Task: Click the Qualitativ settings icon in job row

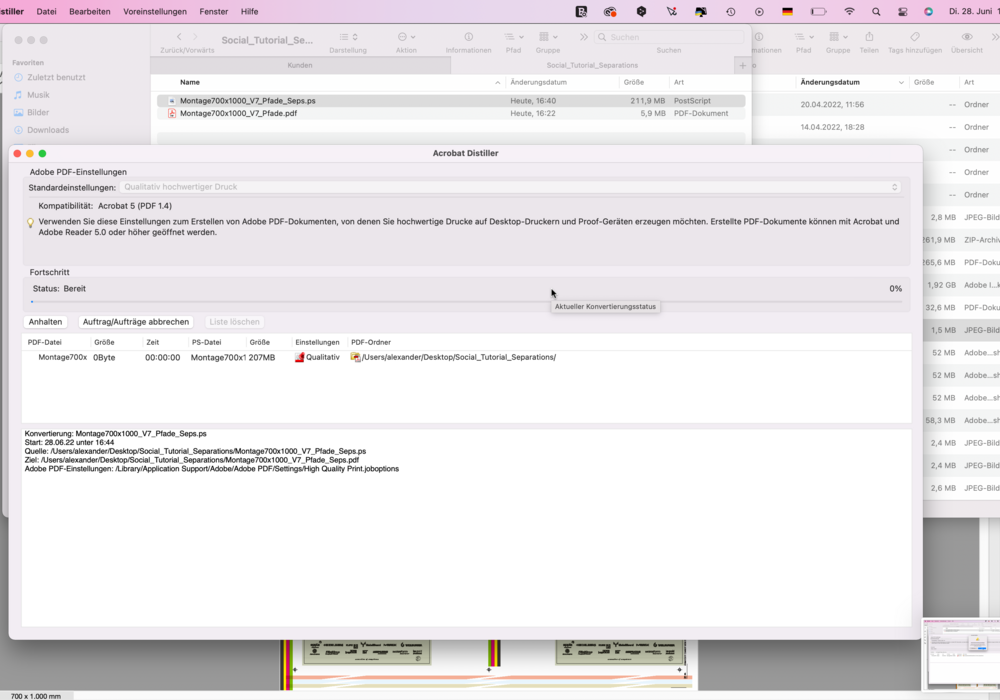Action: (x=299, y=357)
